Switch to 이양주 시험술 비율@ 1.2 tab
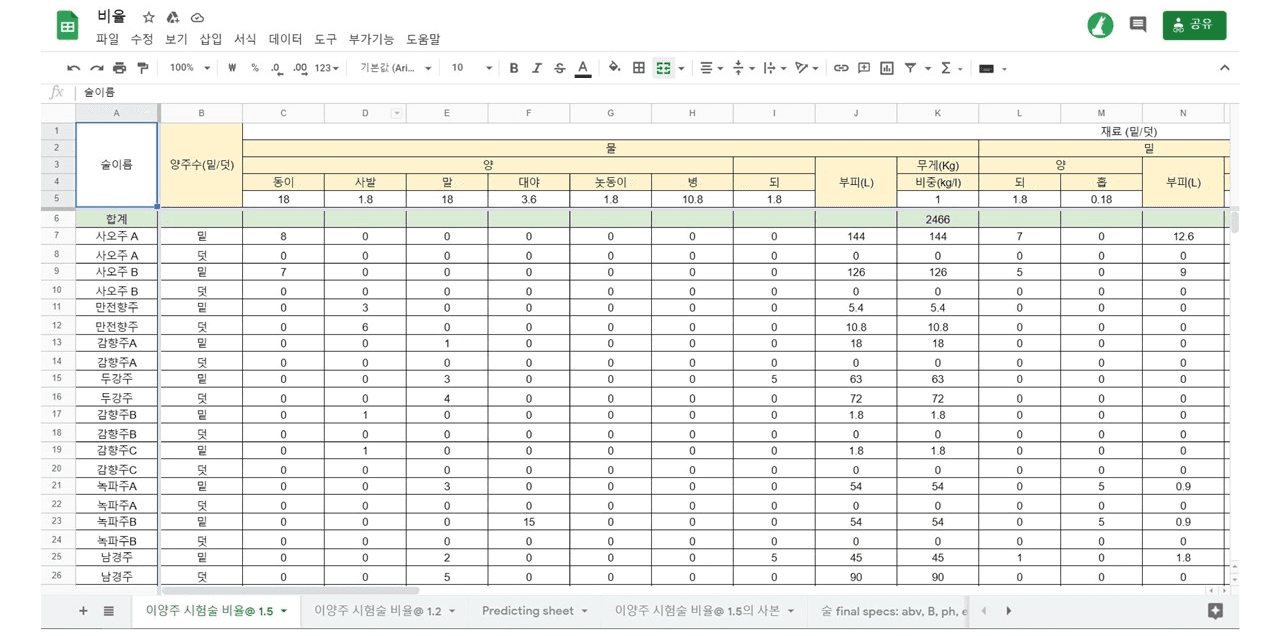 pos(385,611)
